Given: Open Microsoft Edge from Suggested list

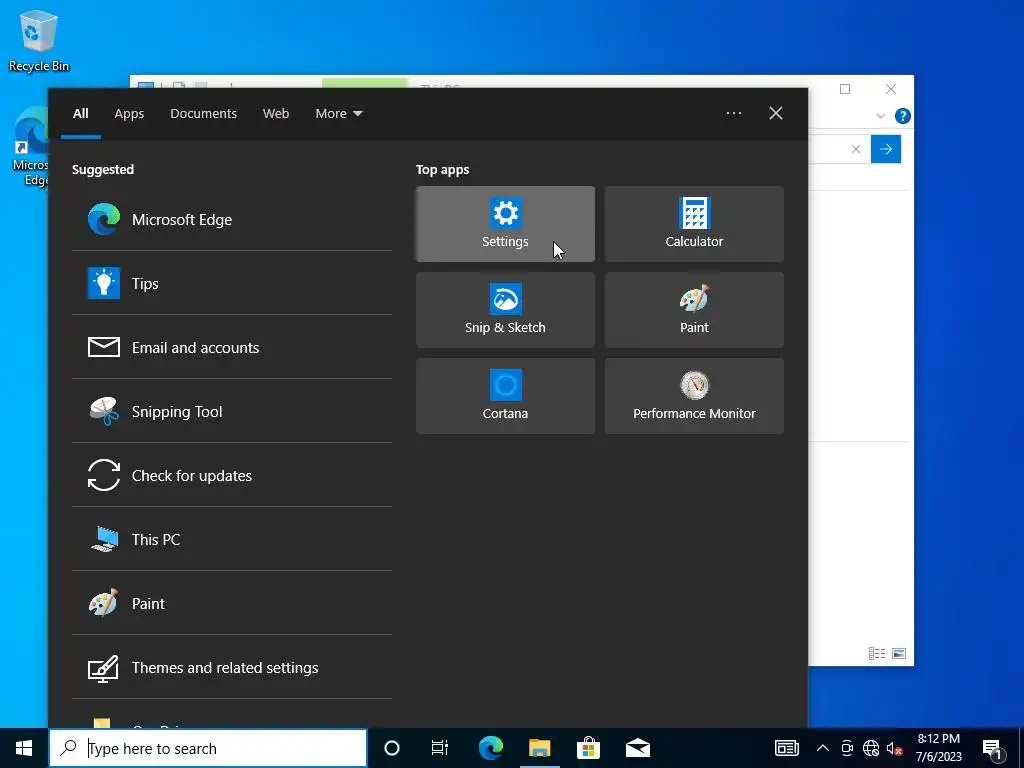Looking at the screenshot, I should coord(231,219).
